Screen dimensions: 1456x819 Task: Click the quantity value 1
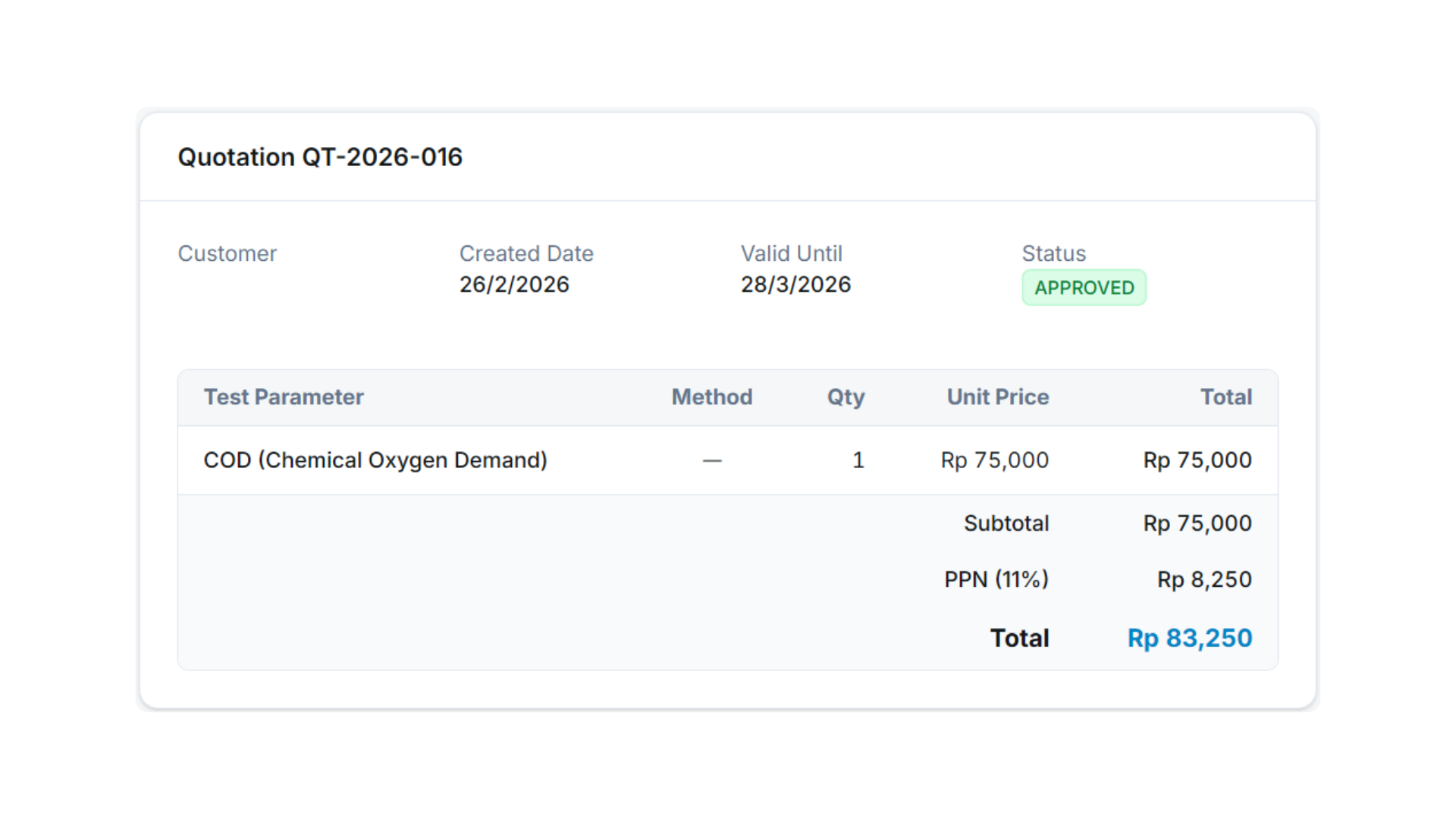[x=858, y=460]
